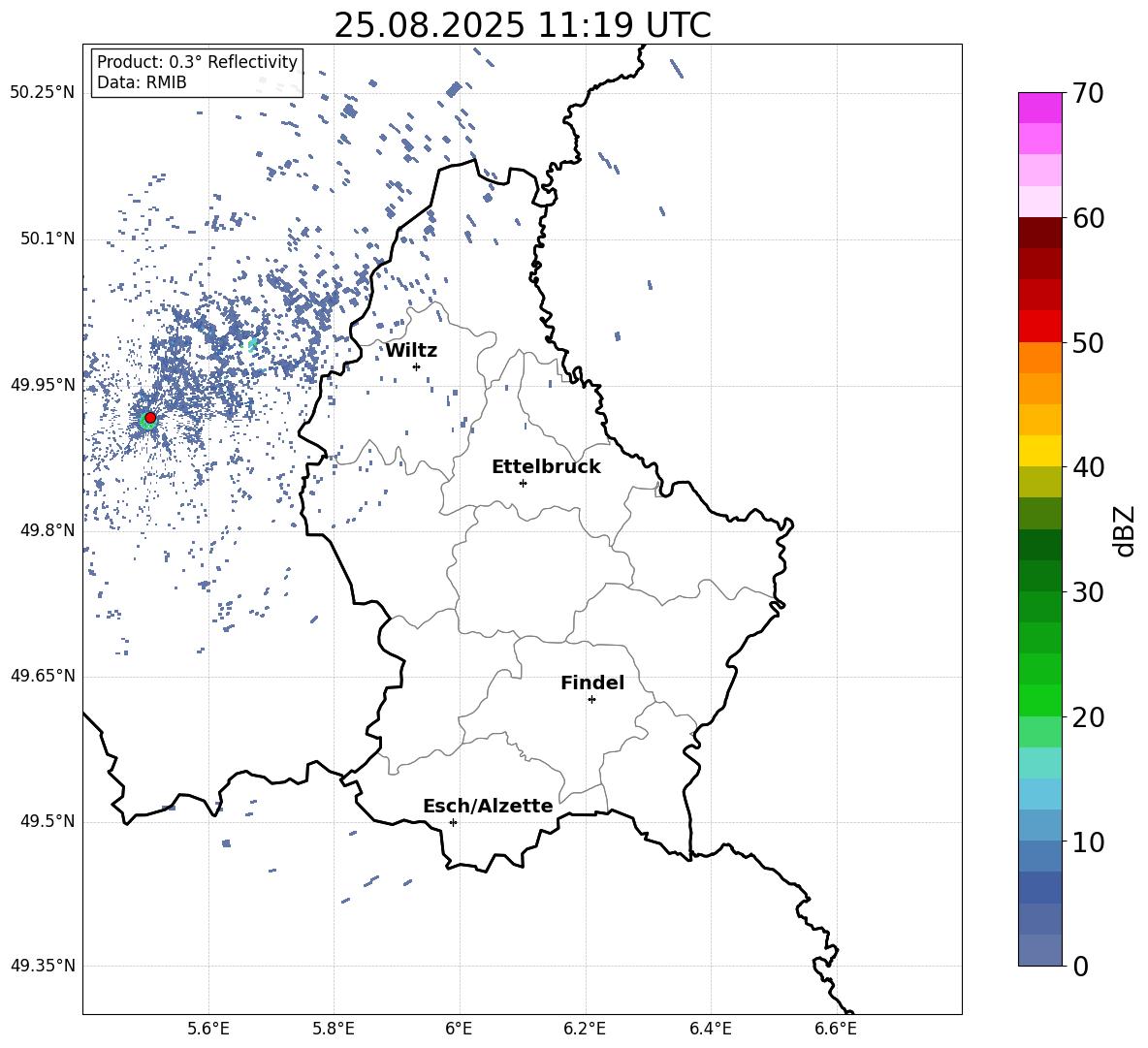Viewport: 1148px width, 1048px height.
Task: Click the 49.95°N latitude label
Action: pyautogui.click(x=43, y=385)
